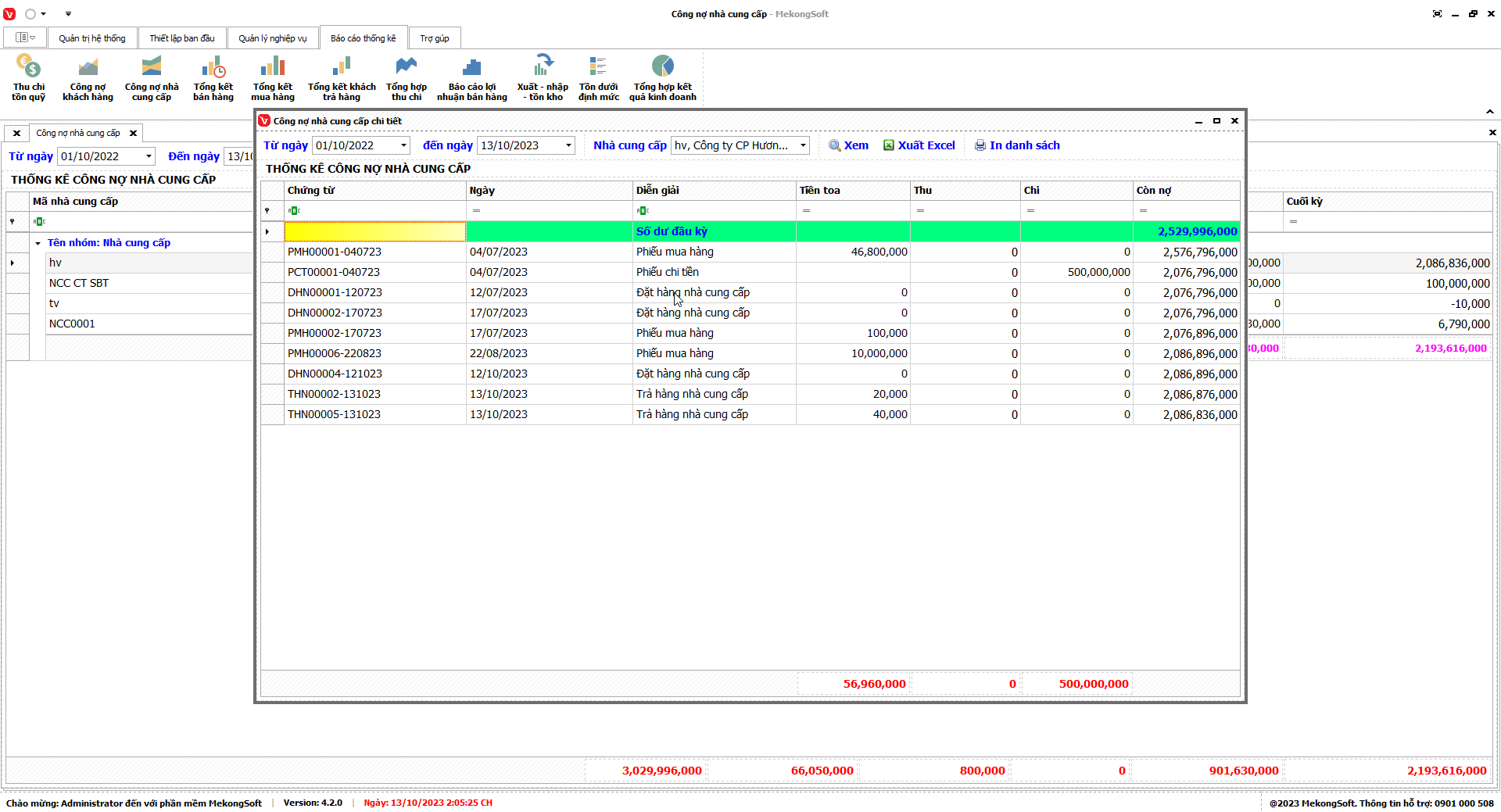Click the Xem button
The height and width of the screenshot is (812, 1501).
(848, 145)
